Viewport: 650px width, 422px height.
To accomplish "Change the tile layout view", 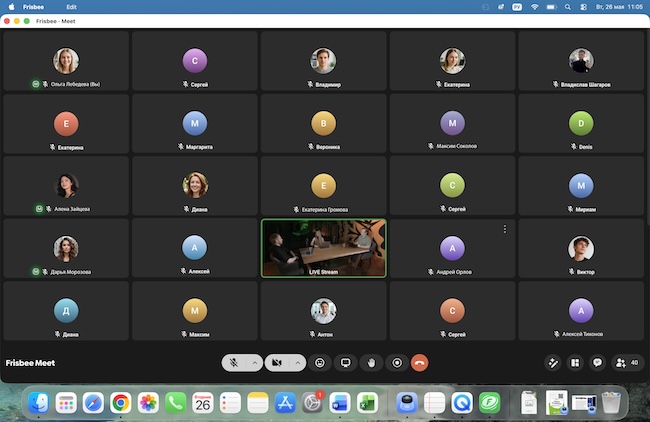I will tap(575, 363).
